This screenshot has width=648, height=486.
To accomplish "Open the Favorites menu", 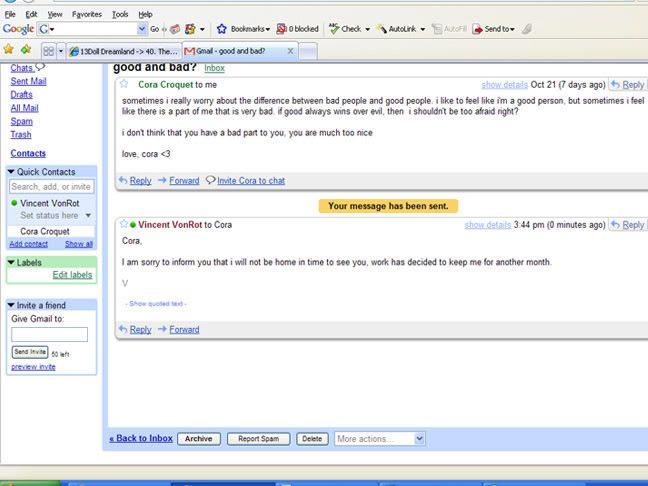I will [86, 15].
